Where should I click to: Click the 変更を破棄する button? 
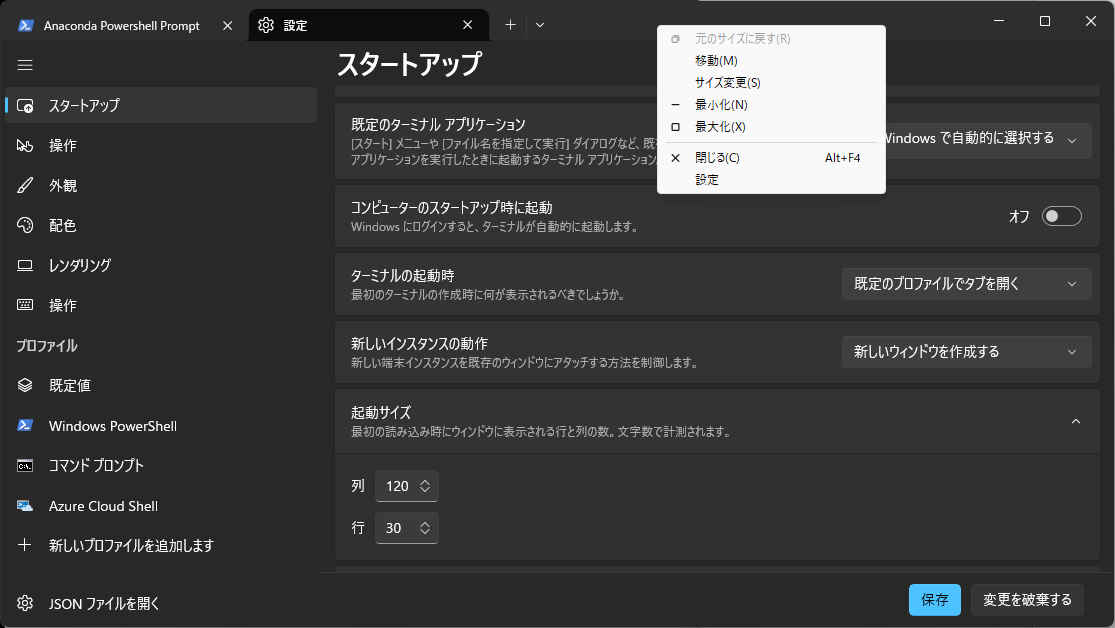click(1027, 600)
